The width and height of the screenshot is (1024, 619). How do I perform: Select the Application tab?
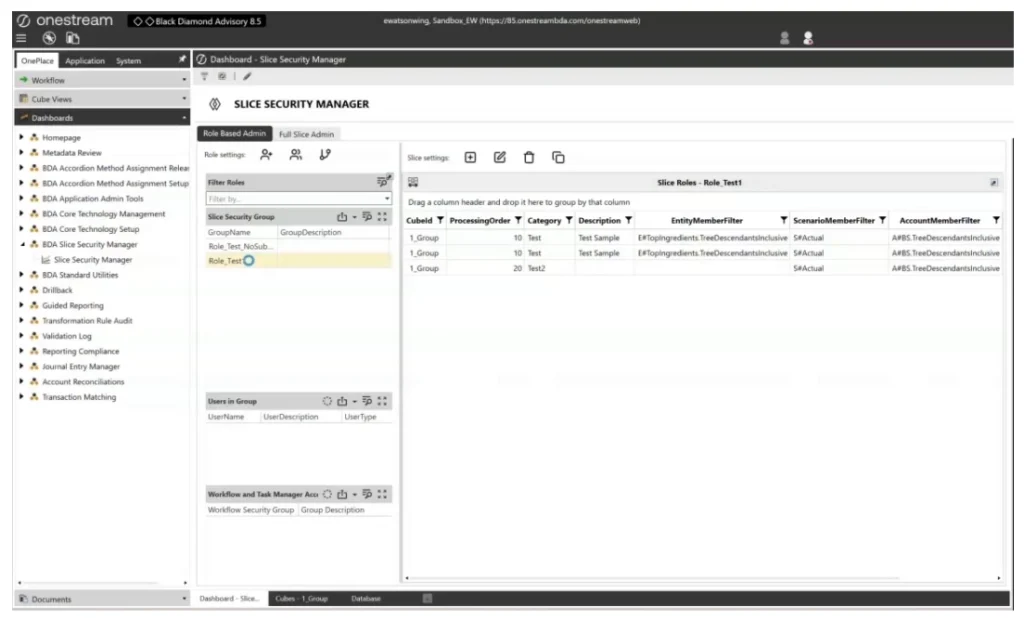tap(85, 61)
